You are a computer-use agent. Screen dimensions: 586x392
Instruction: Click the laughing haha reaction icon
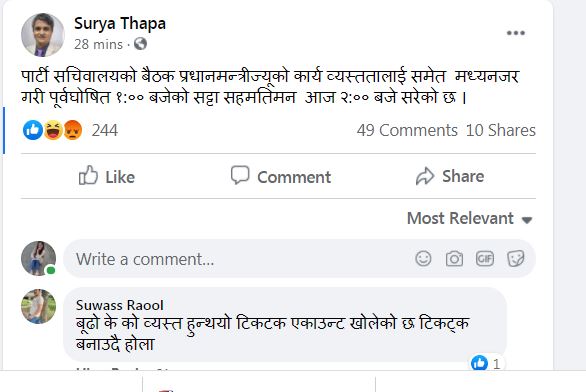point(53,130)
